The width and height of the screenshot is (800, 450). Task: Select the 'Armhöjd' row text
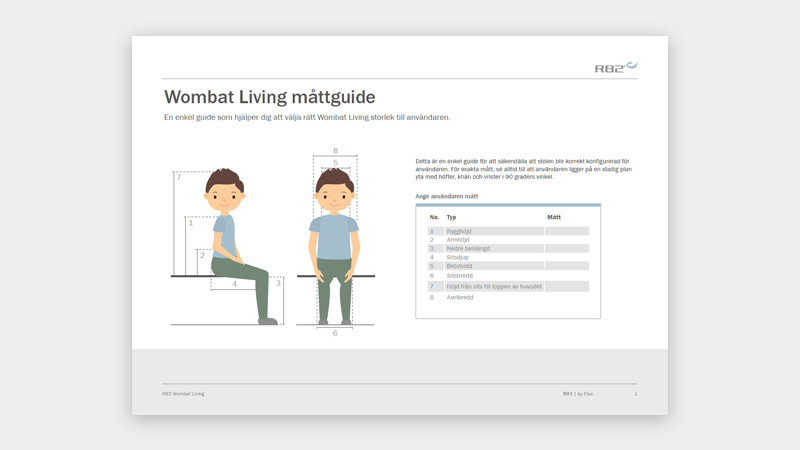458,240
